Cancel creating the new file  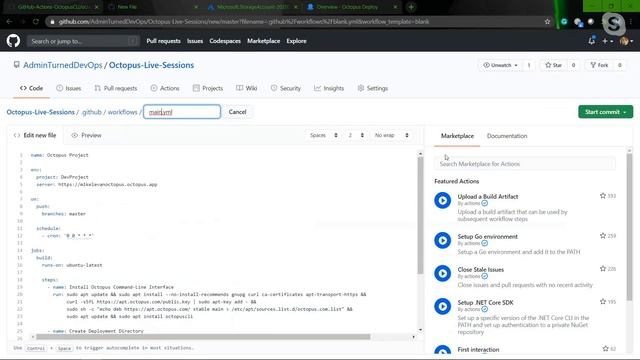coord(237,112)
